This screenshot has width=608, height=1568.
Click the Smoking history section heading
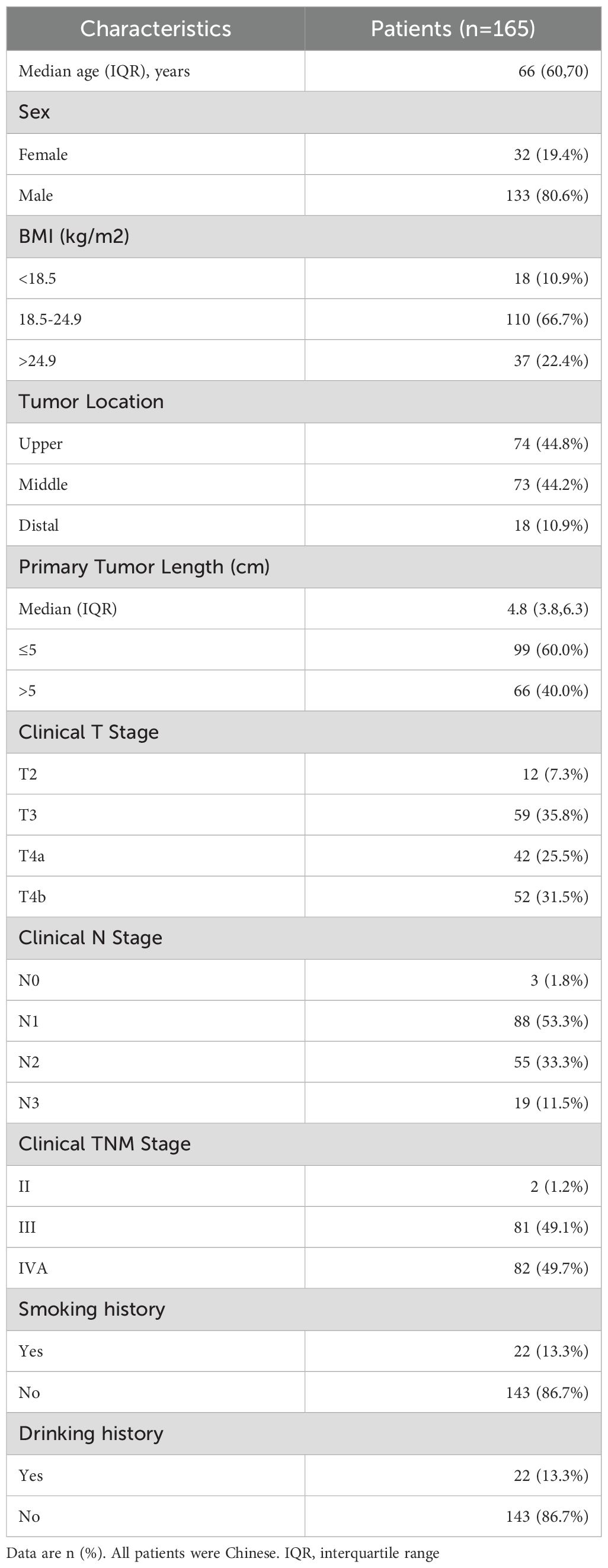click(91, 1309)
